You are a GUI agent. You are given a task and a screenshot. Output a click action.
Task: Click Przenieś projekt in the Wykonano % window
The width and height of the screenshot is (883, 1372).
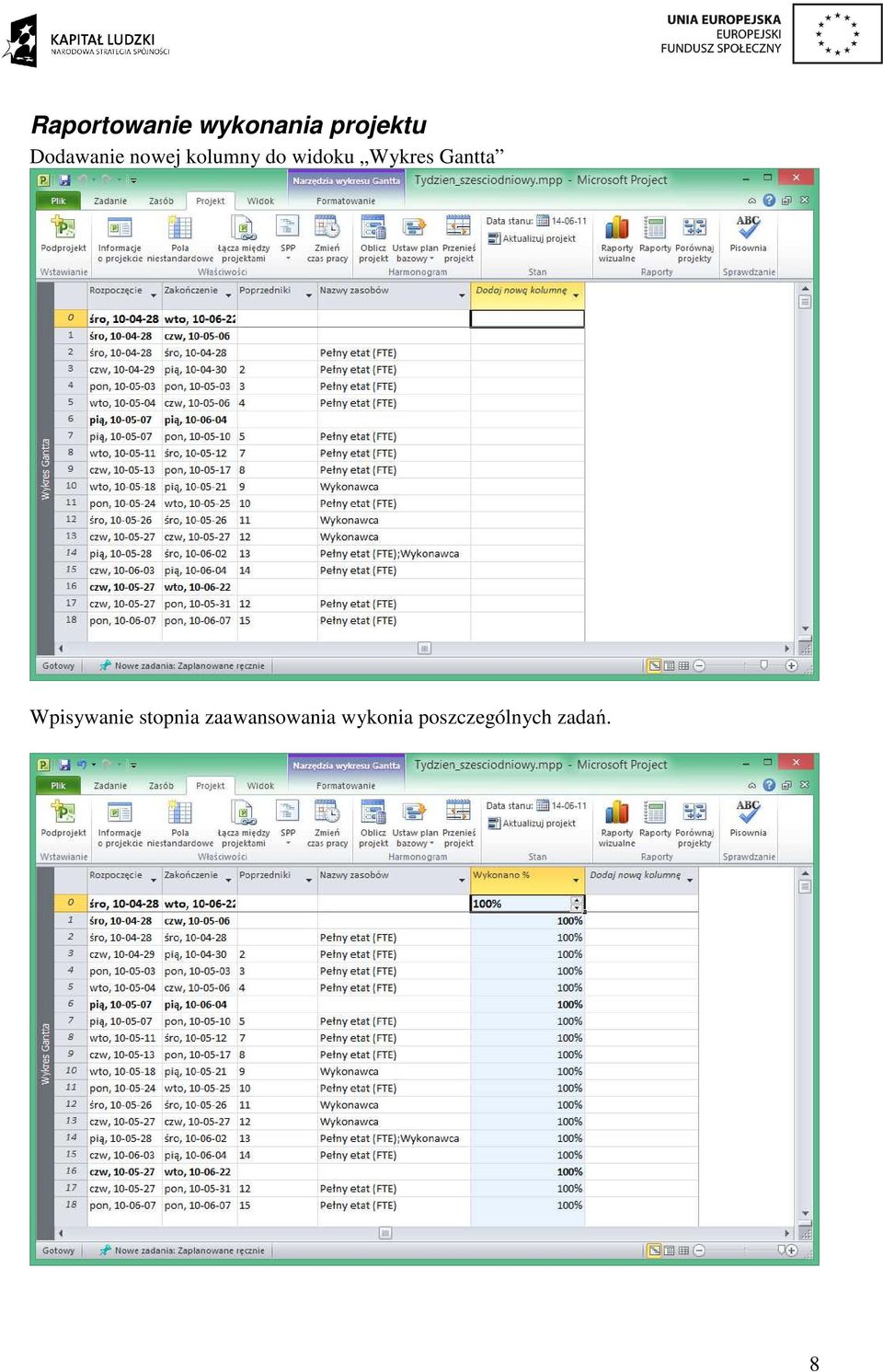click(x=458, y=823)
